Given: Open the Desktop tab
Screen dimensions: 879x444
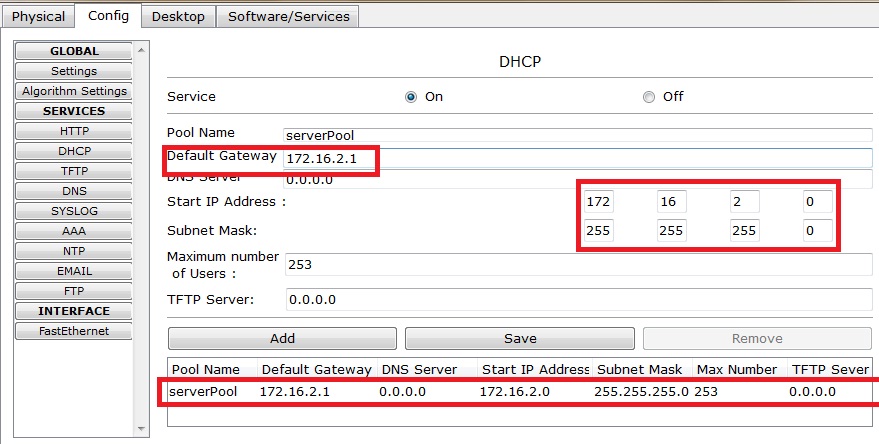Looking at the screenshot, I should pos(179,16).
